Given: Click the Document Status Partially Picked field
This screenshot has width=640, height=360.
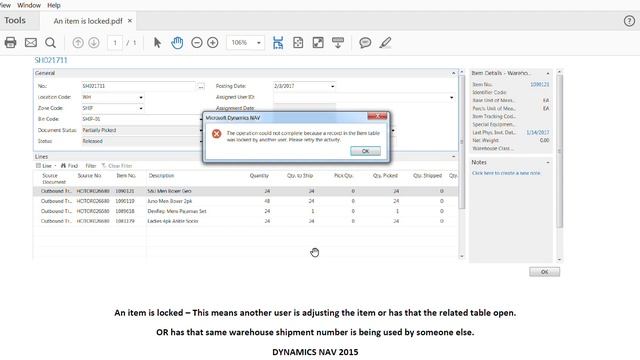Looking at the screenshot, I should pos(141,130).
